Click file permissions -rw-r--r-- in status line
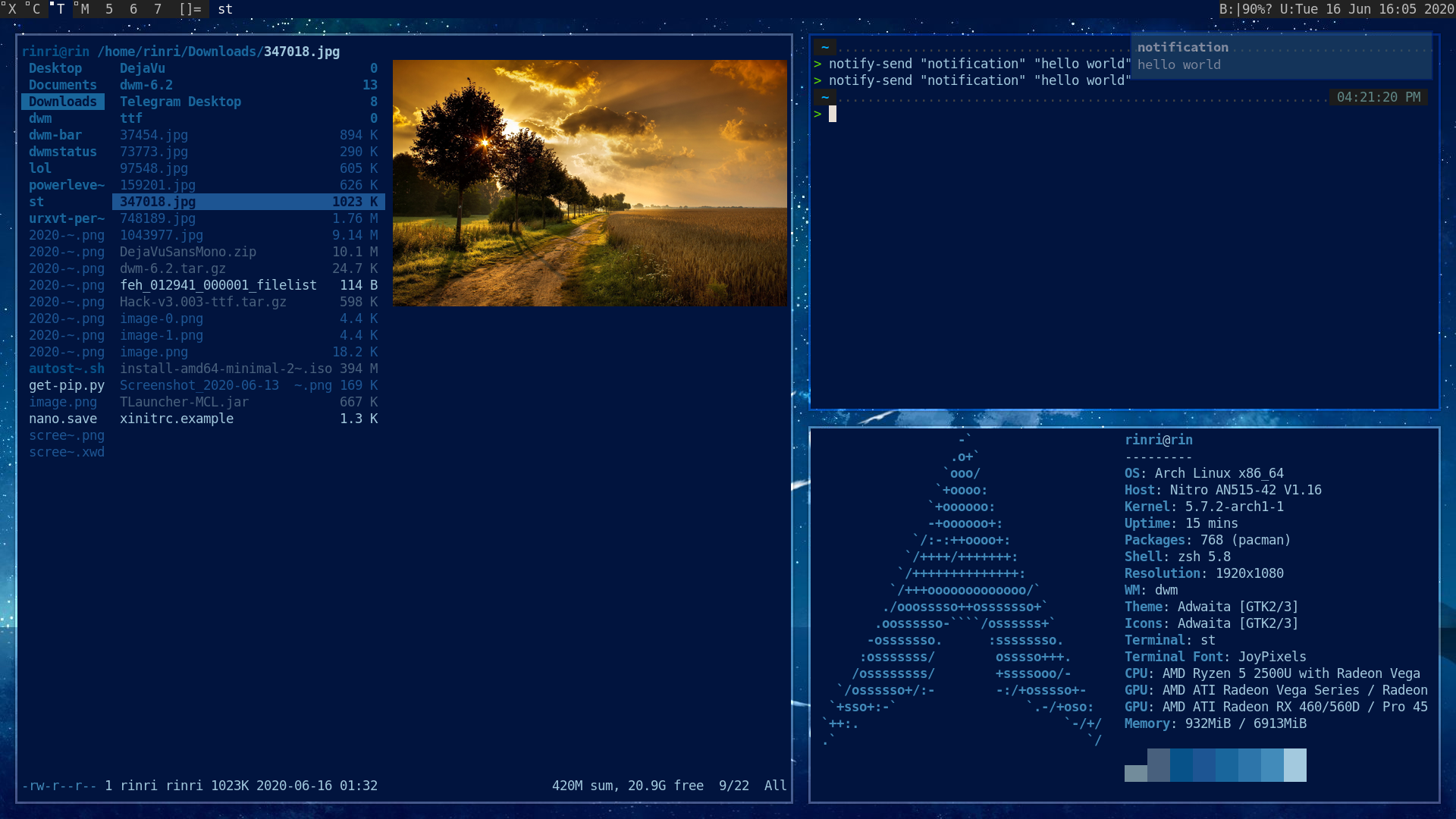The width and height of the screenshot is (1456, 819). pos(59,786)
